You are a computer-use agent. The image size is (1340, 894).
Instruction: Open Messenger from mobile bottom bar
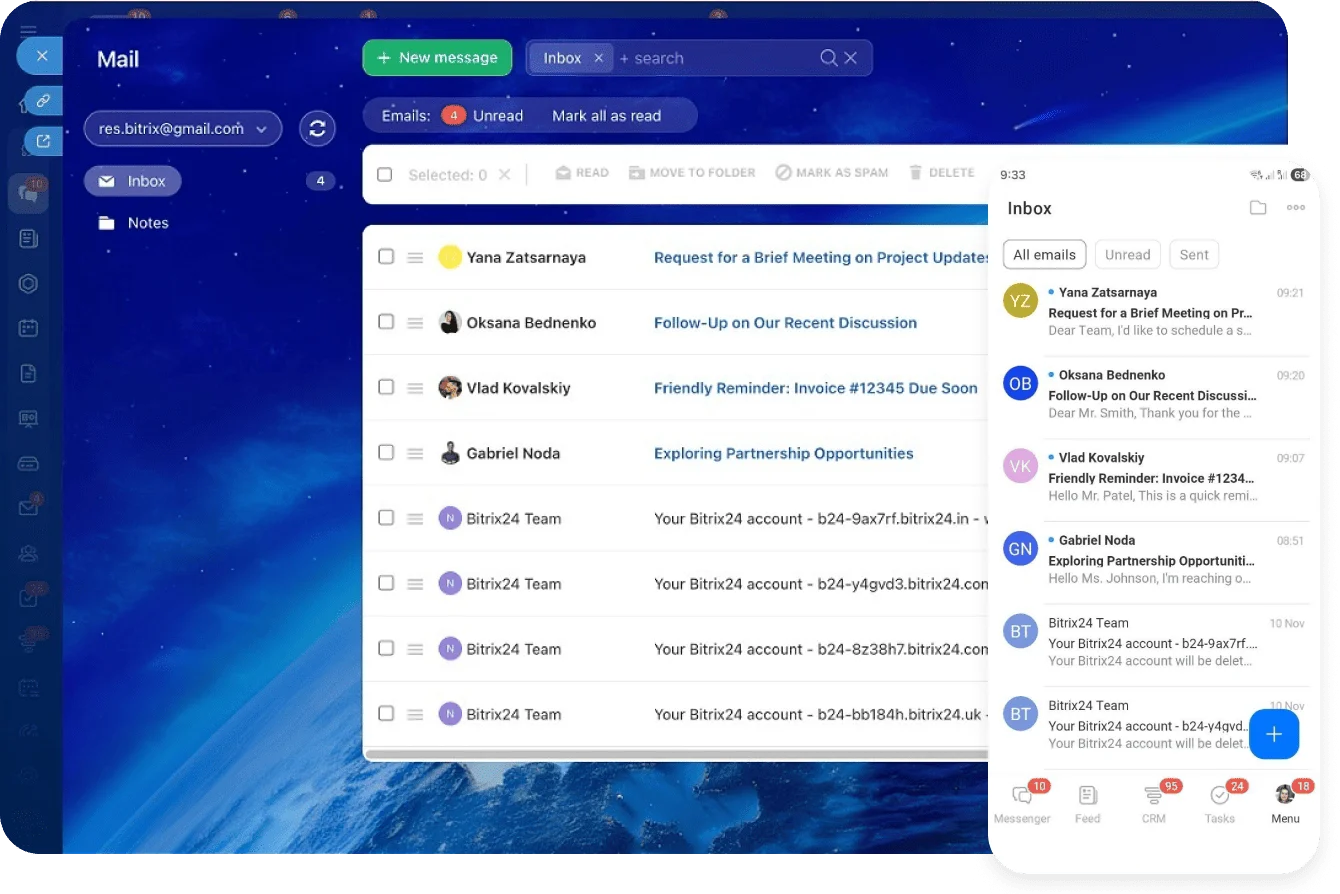pos(1021,800)
